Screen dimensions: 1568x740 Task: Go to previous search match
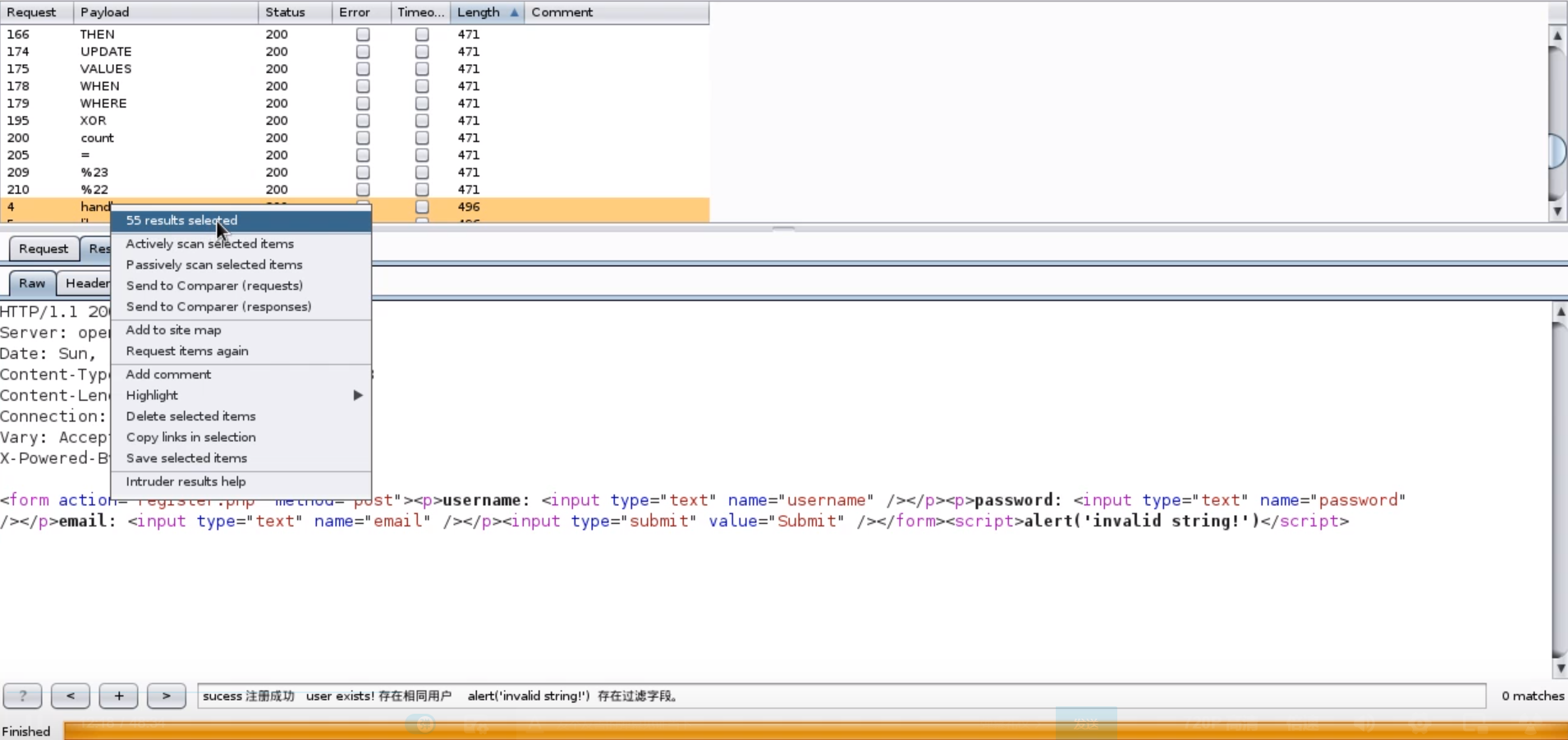coord(71,696)
